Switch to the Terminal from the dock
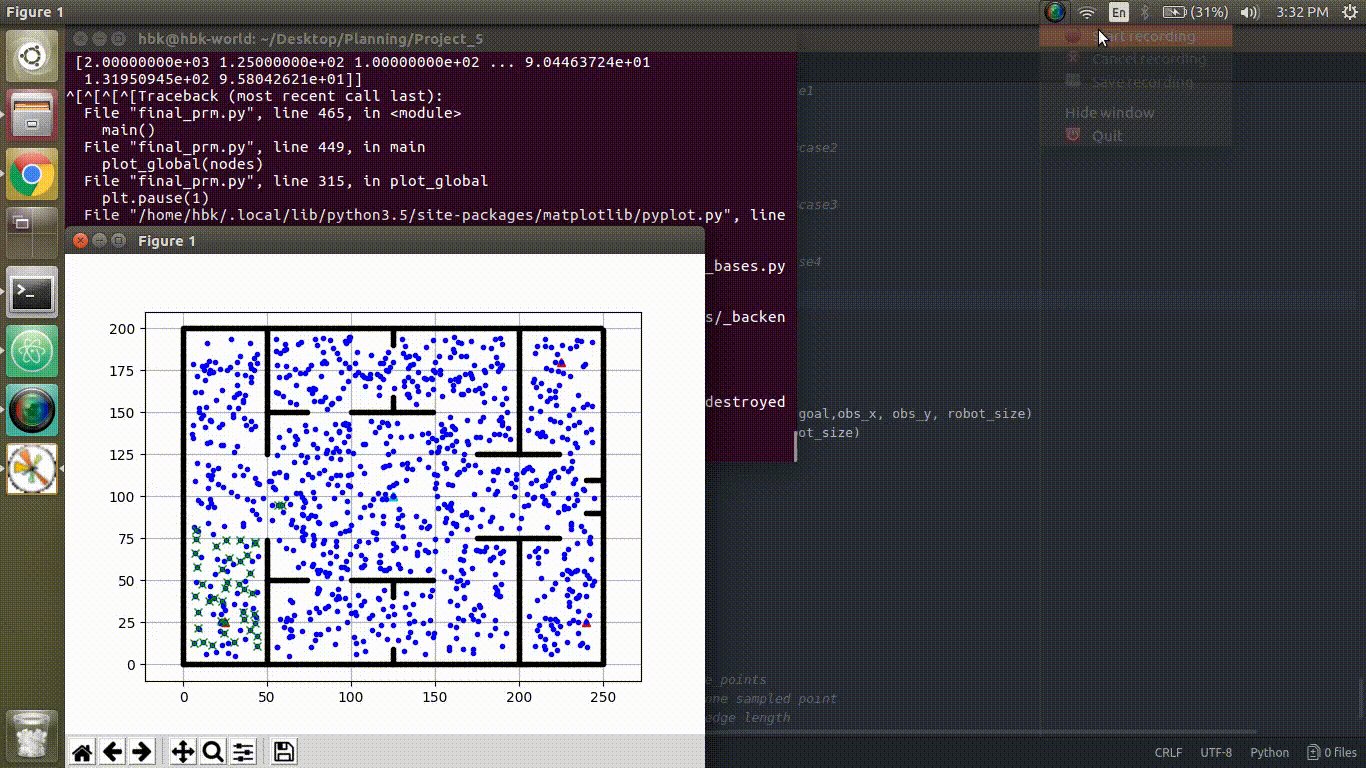 click(32, 293)
